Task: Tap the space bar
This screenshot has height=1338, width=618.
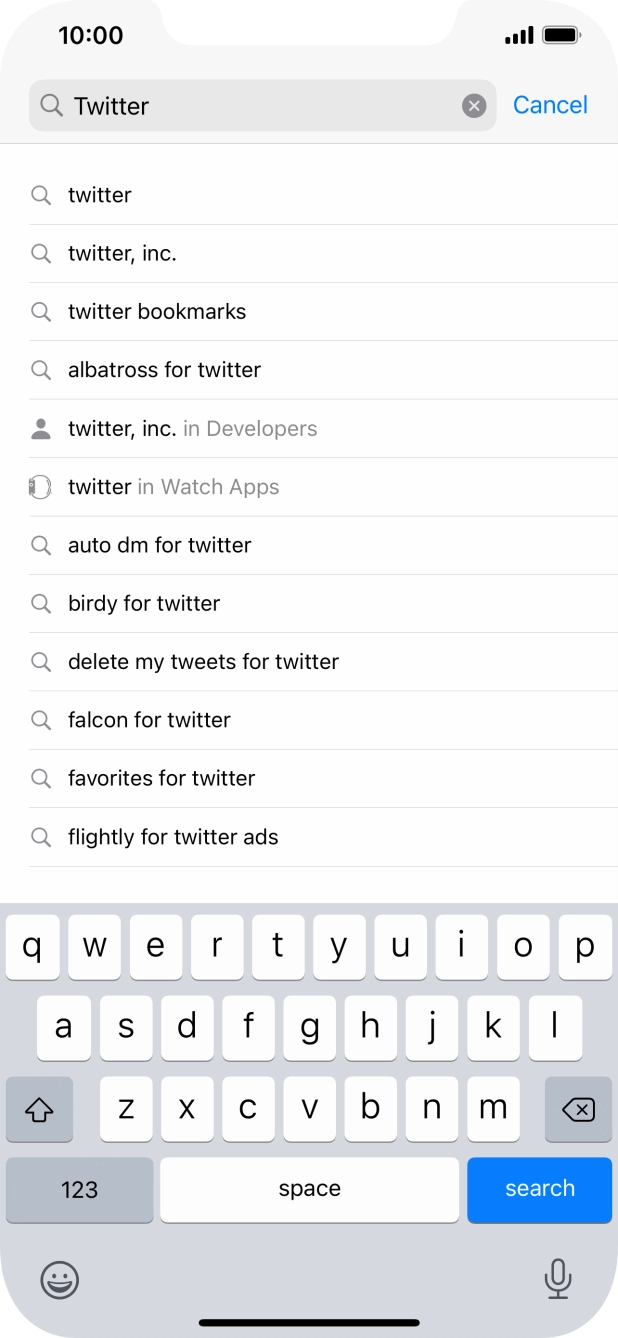Action: pos(309,1189)
